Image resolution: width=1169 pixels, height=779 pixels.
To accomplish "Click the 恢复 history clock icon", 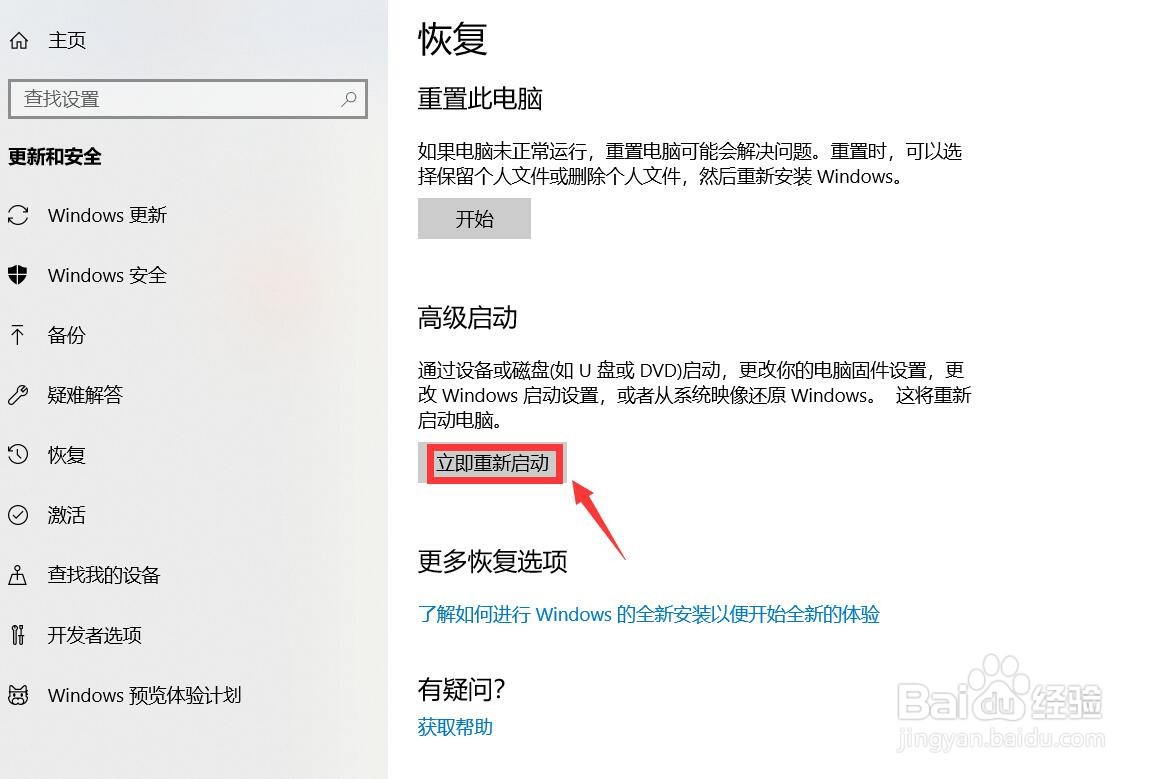I will 18,454.
